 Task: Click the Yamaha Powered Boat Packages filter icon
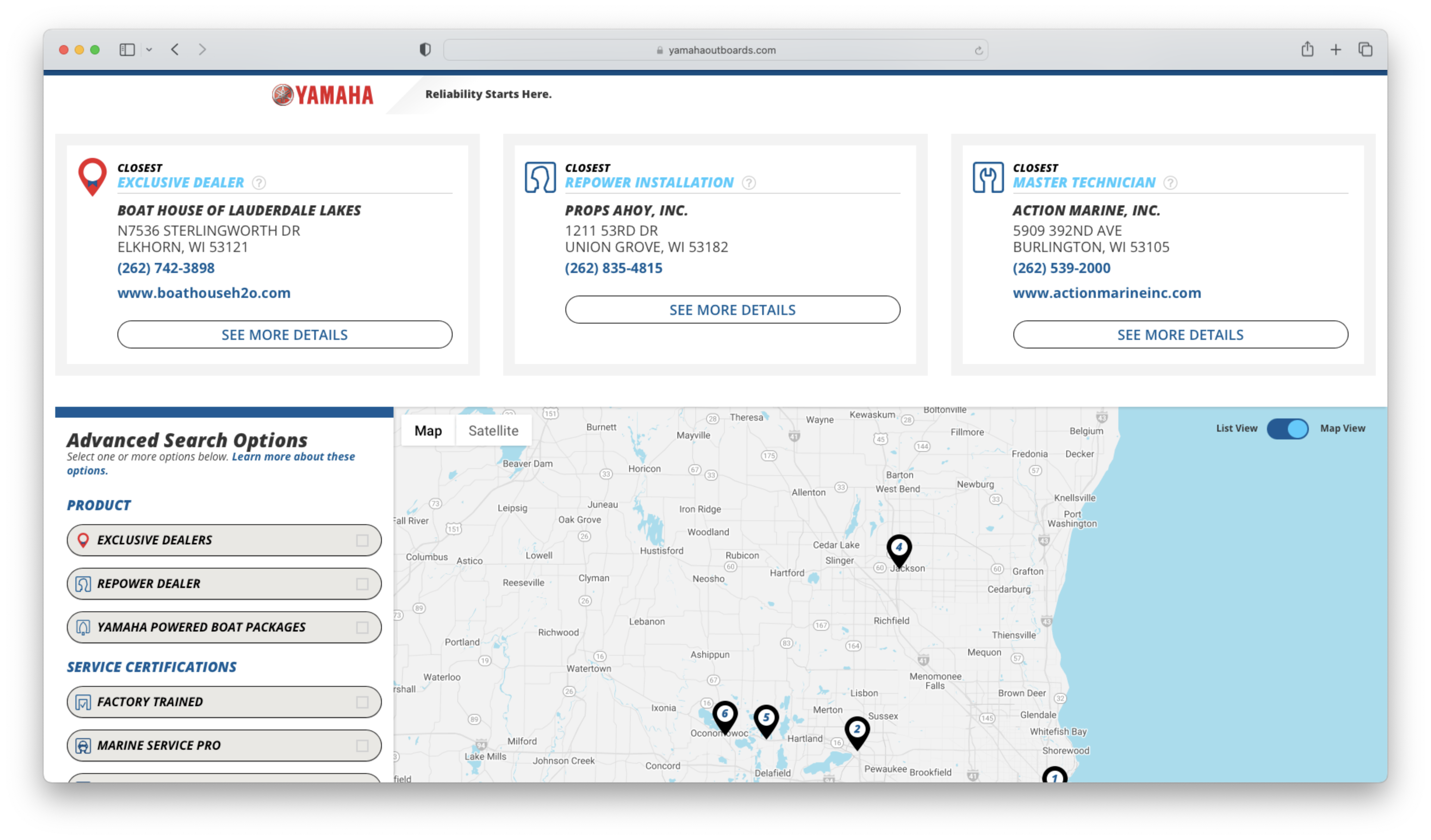point(83,628)
